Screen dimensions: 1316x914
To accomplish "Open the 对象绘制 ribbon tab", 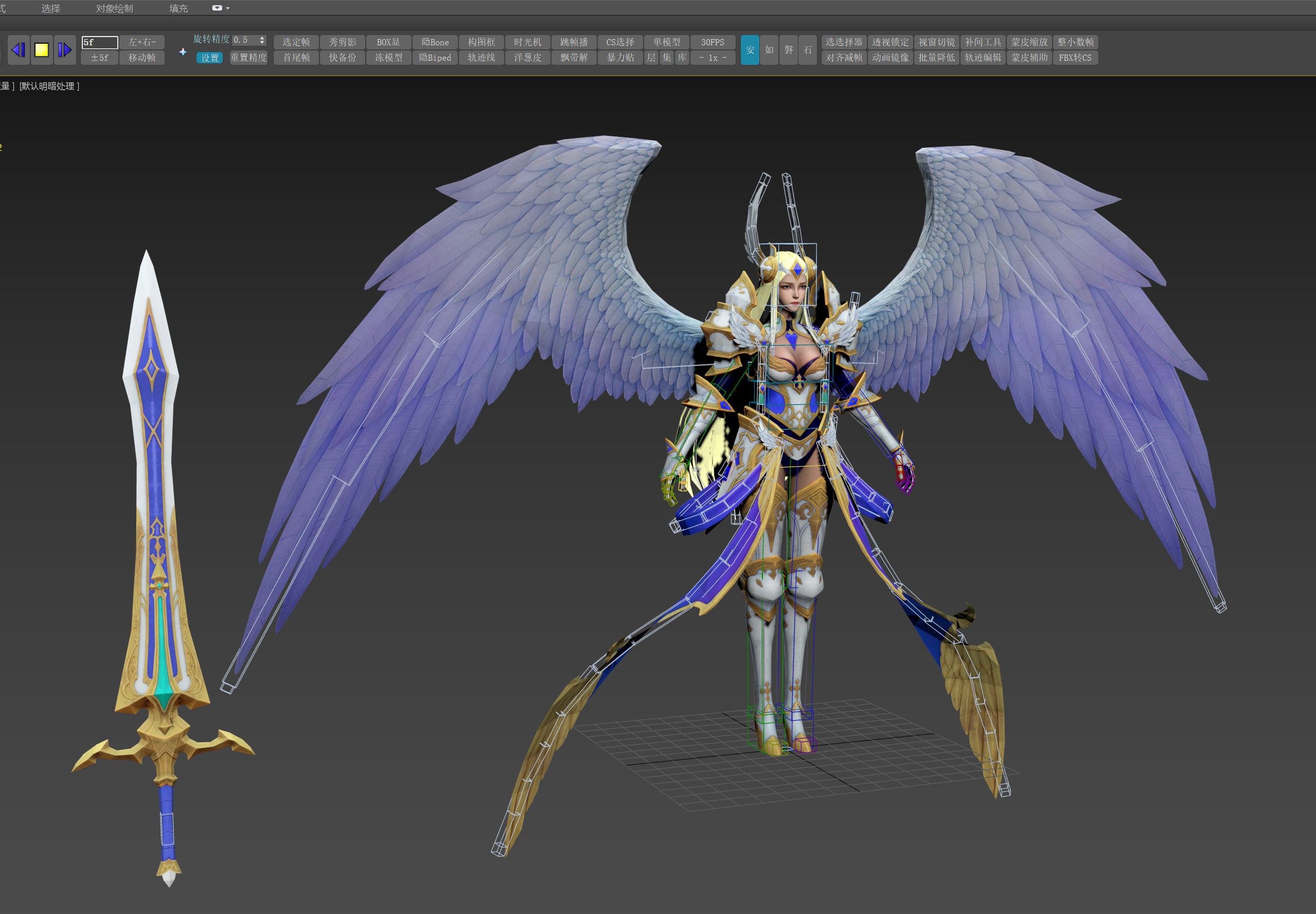I will pos(115,8).
